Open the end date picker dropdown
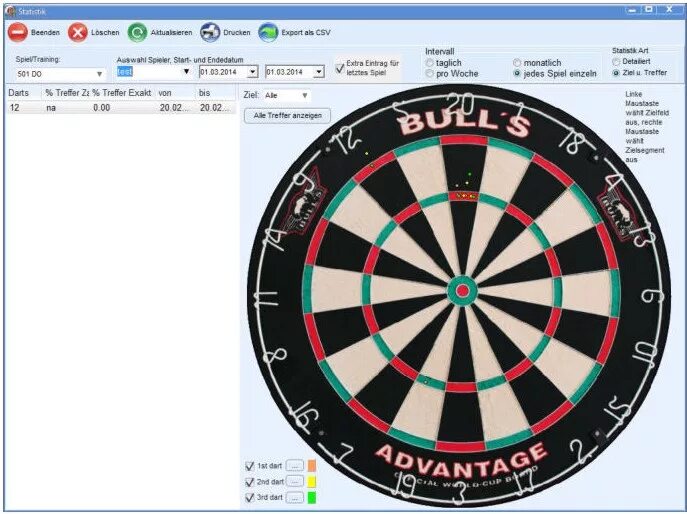Screen dimensions: 687x514 pyautogui.click(x=319, y=72)
